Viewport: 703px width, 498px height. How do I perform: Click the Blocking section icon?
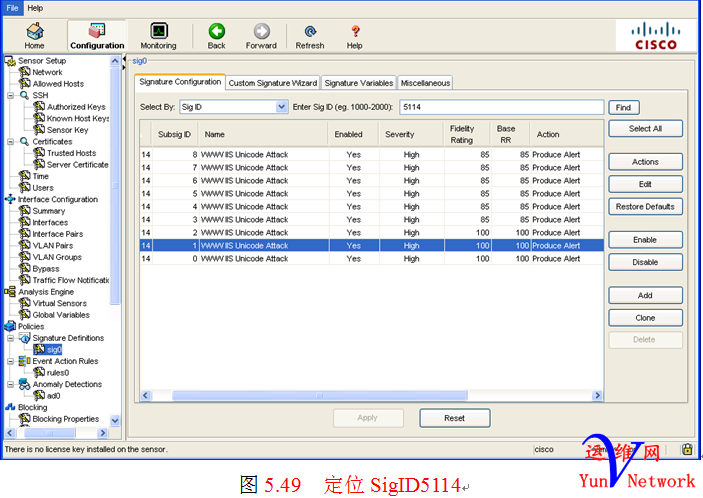pyautogui.click(x=10, y=407)
